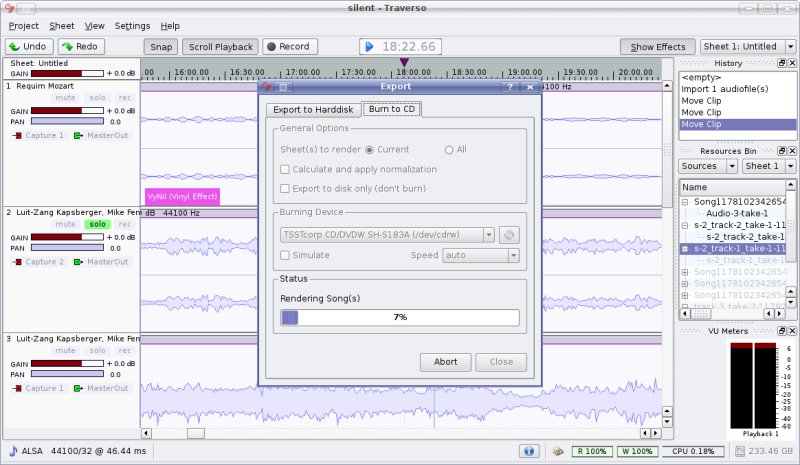This screenshot has width=800, height=465.
Task: Mute the Requim Mozart track
Action: 65,97
